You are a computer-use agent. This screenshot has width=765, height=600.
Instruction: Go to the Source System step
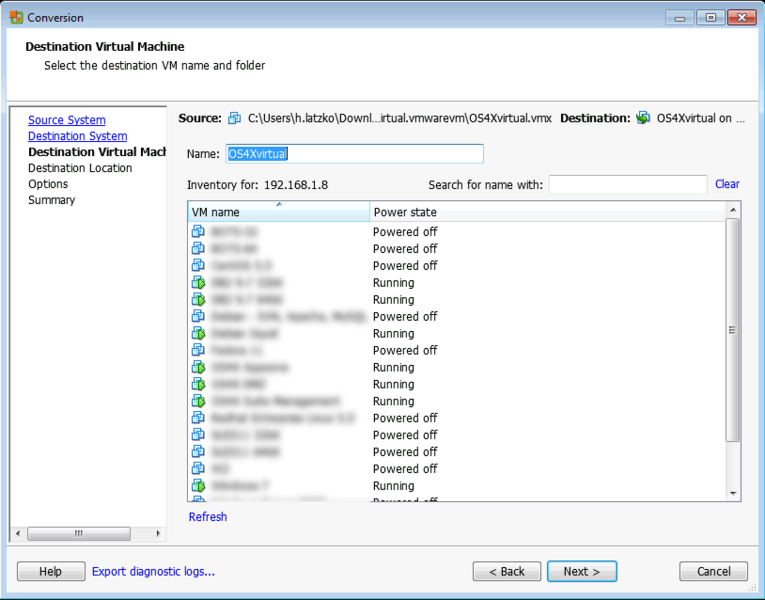[x=66, y=120]
